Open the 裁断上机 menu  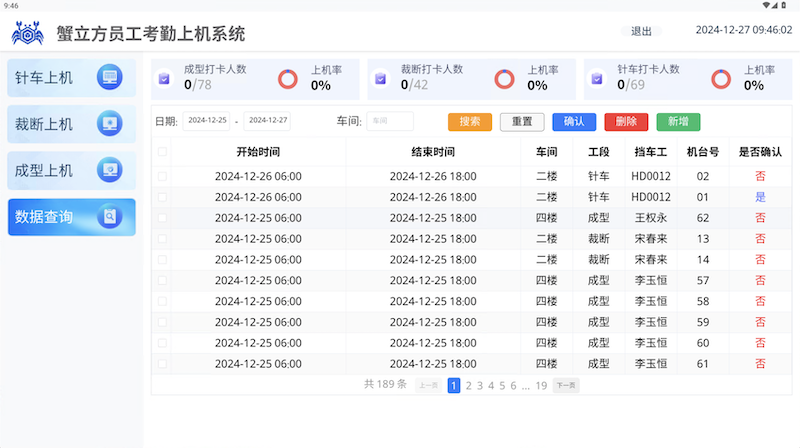click(71, 124)
